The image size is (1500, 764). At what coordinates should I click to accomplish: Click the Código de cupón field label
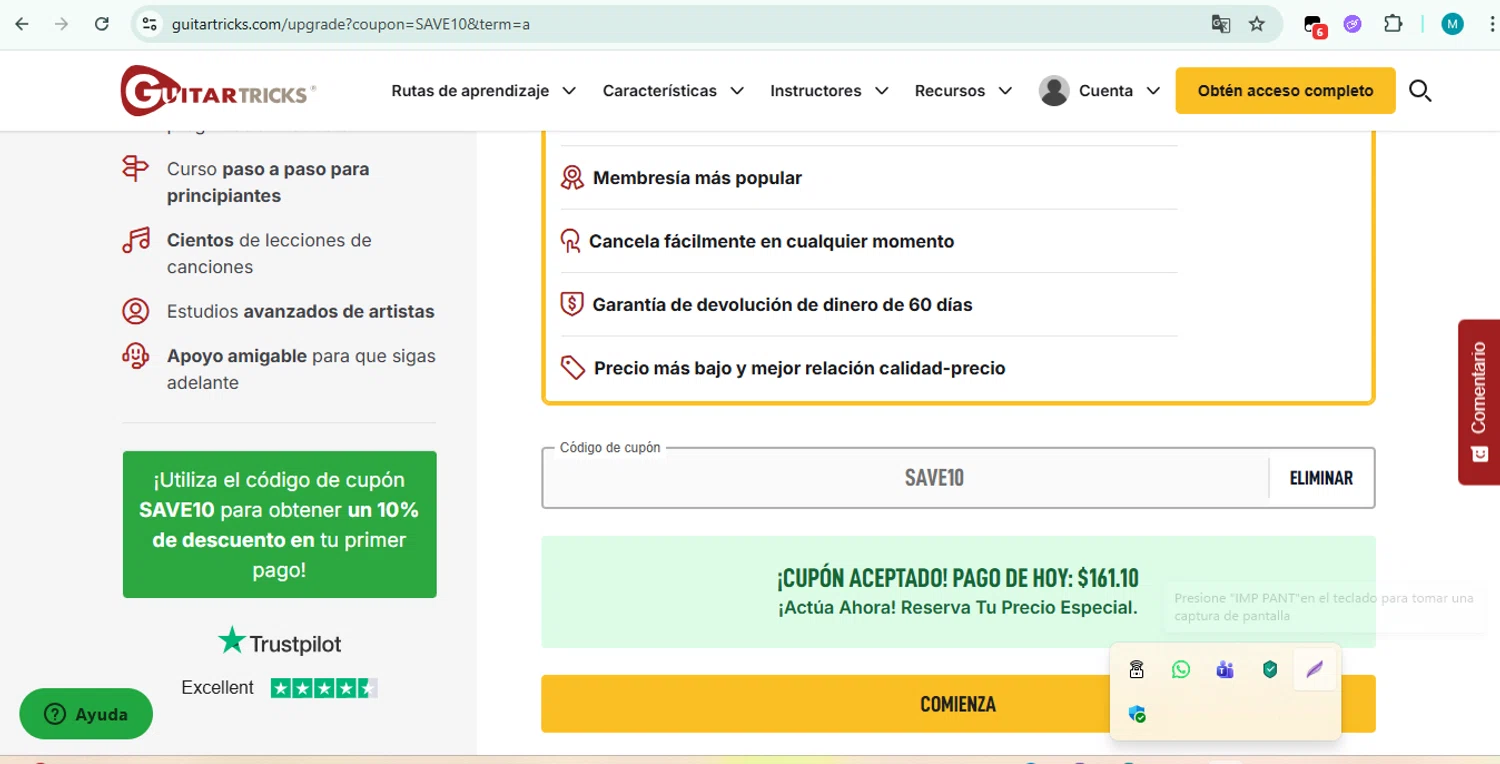click(x=610, y=448)
